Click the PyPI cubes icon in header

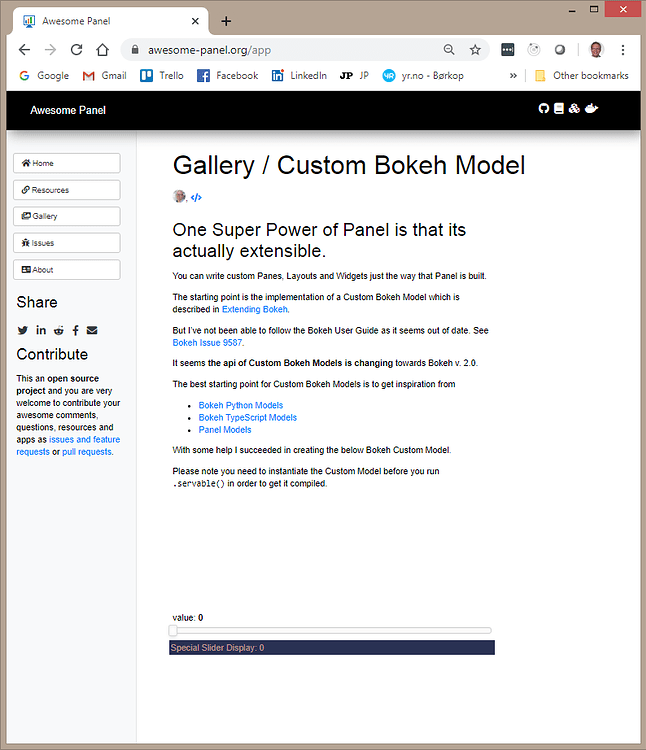[574, 109]
